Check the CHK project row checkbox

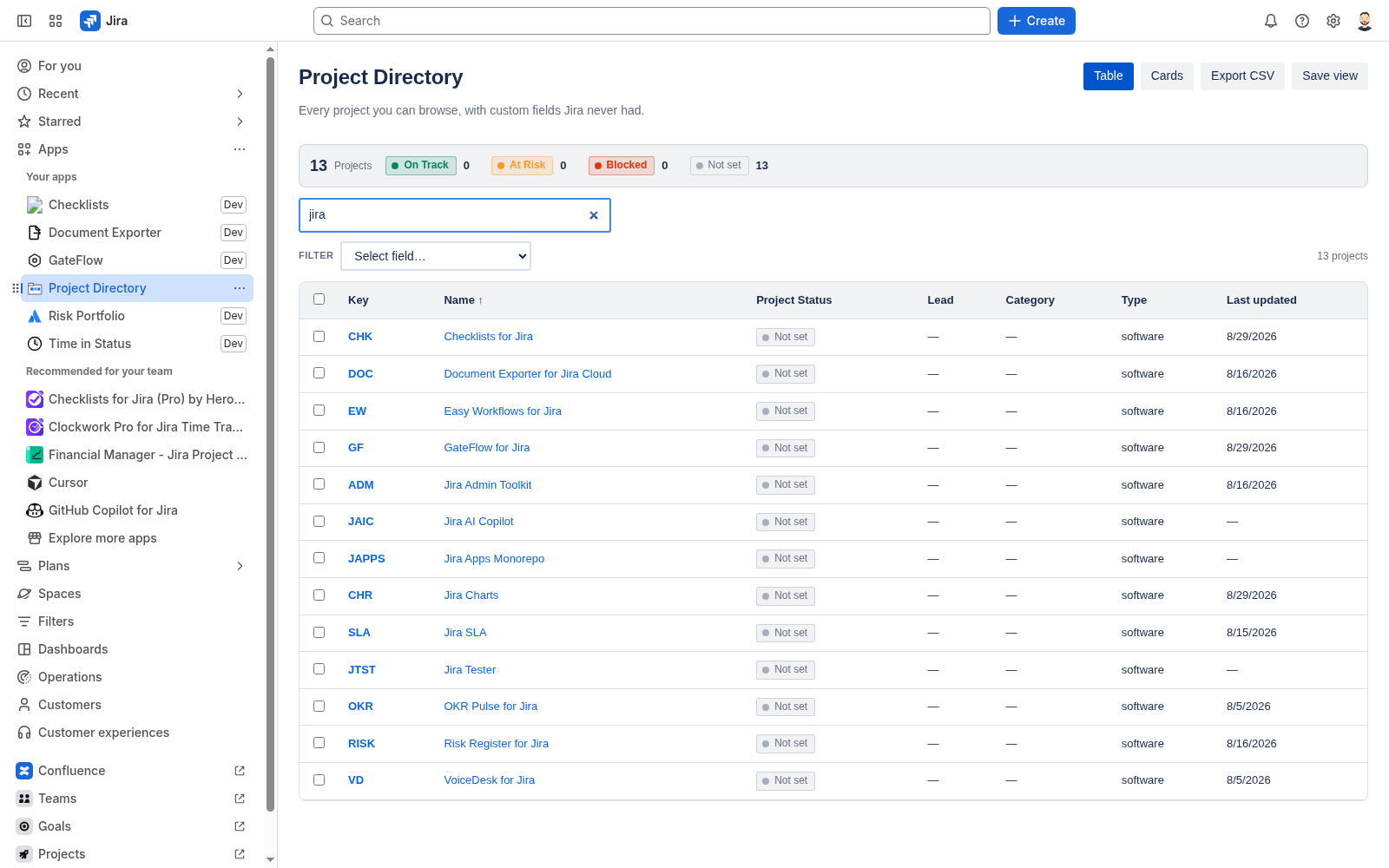pos(319,336)
